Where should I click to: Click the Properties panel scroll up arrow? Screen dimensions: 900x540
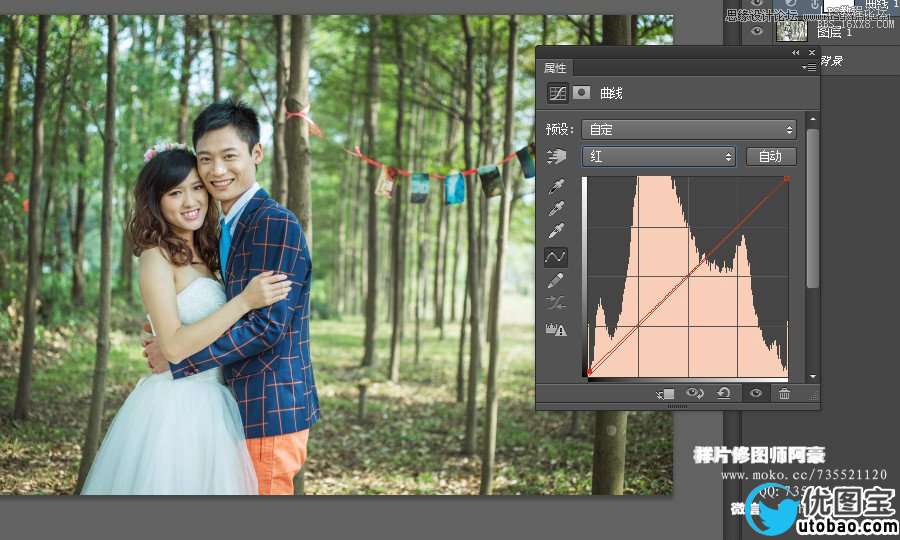click(x=812, y=119)
